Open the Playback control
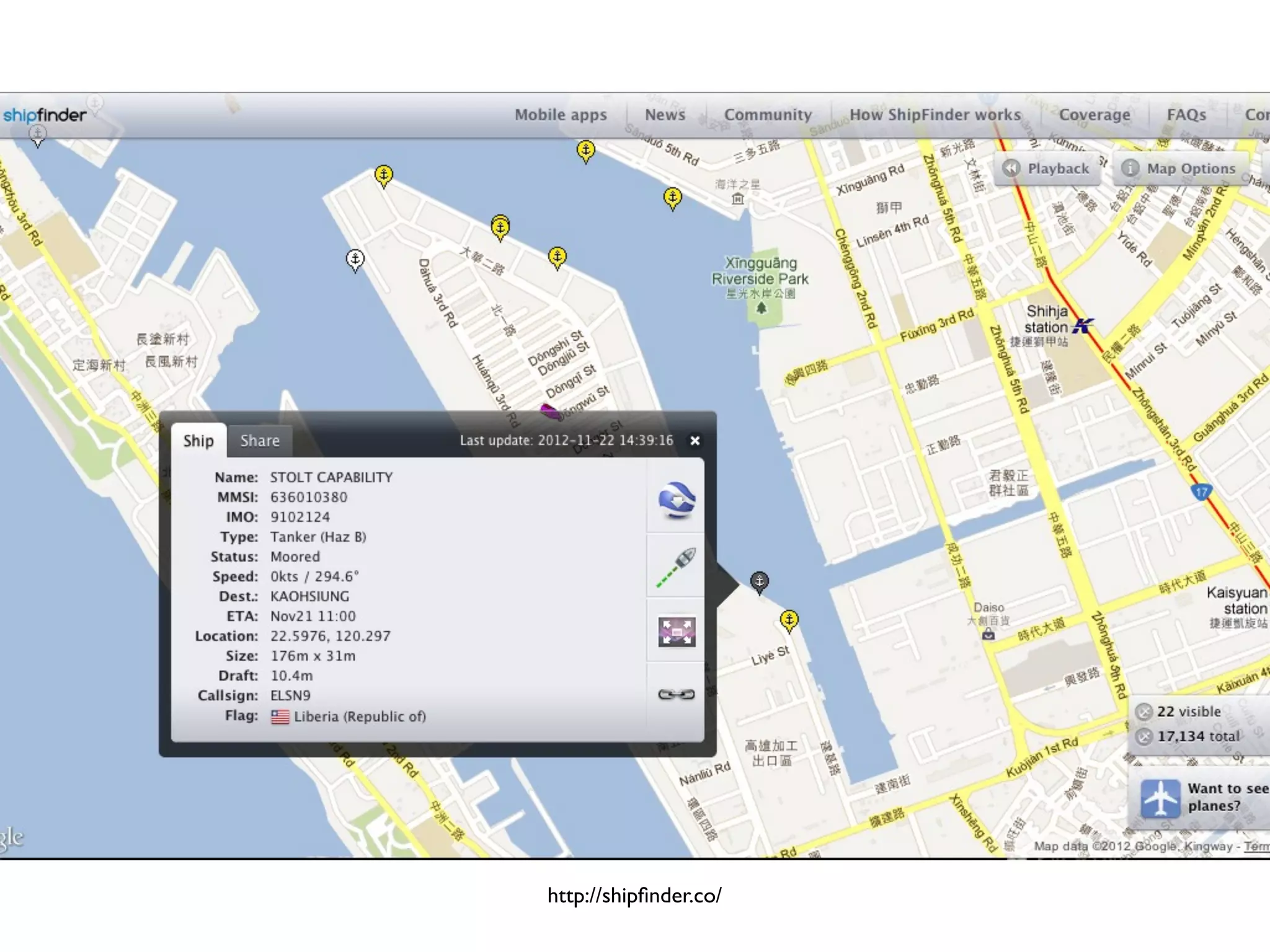 (x=1047, y=169)
